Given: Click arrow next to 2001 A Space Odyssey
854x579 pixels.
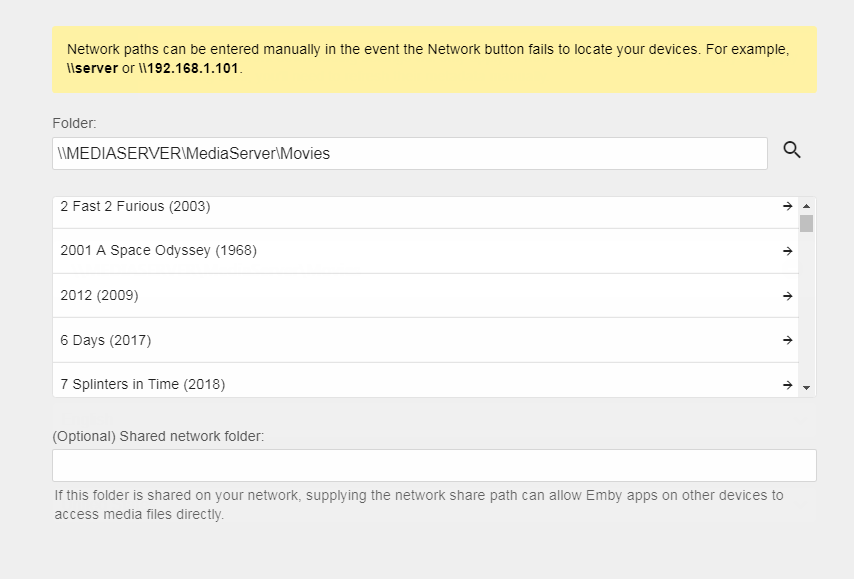Looking at the screenshot, I should point(788,251).
